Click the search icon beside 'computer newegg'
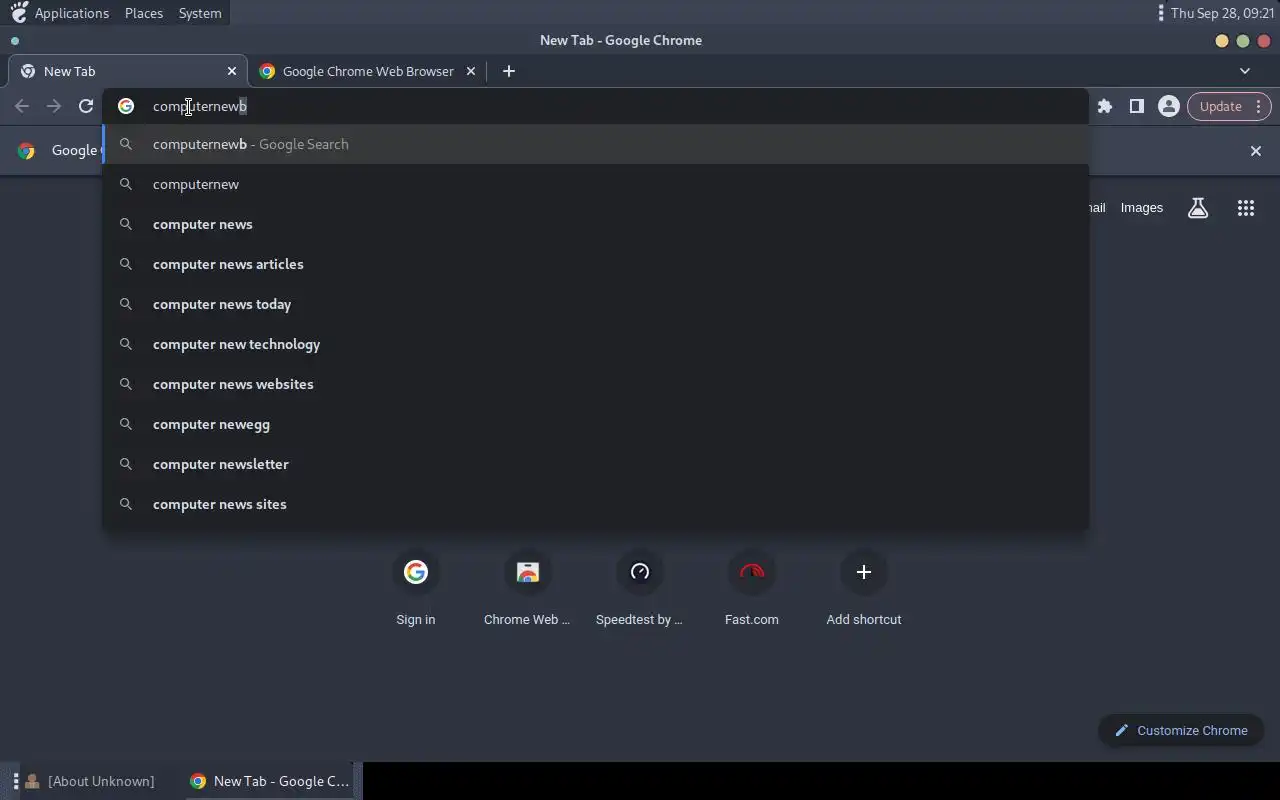This screenshot has height=800, width=1280. click(x=126, y=424)
